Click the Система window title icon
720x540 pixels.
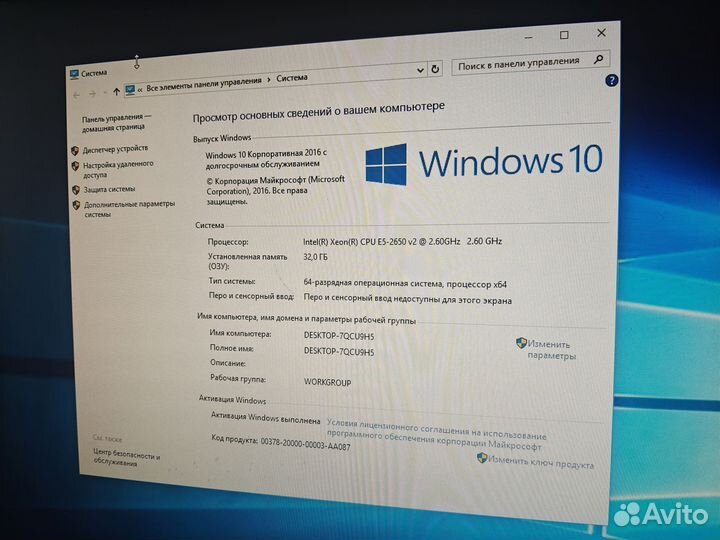(74, 74)
